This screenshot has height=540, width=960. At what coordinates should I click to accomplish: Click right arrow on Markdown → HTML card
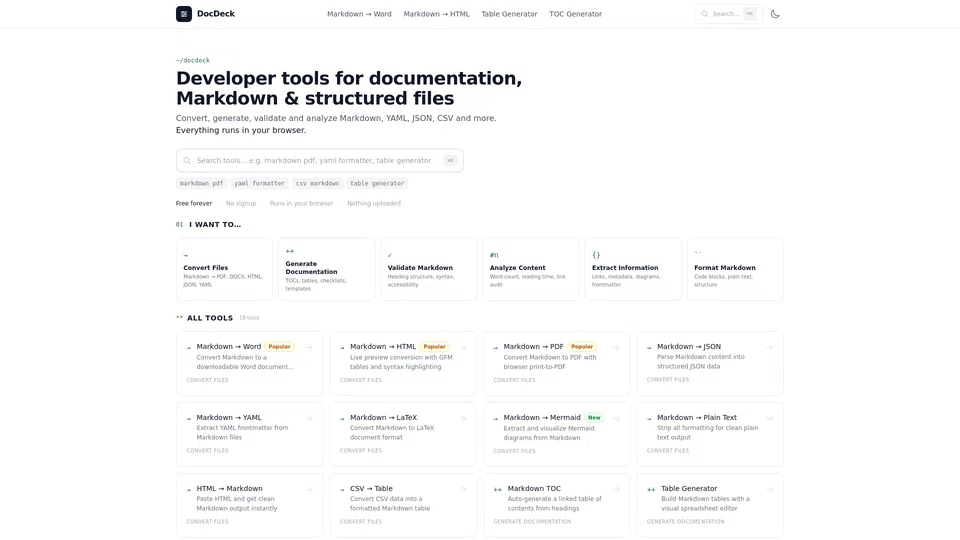[463, 347]
